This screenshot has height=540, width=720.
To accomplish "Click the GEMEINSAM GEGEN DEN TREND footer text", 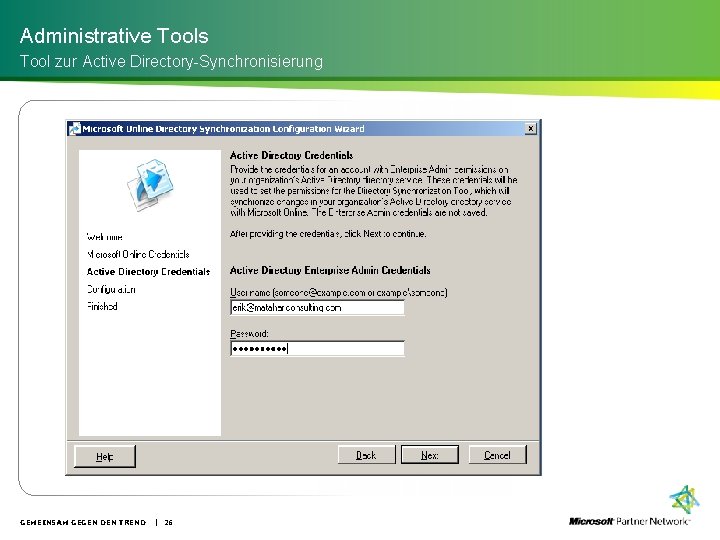I will pos(83,523).
